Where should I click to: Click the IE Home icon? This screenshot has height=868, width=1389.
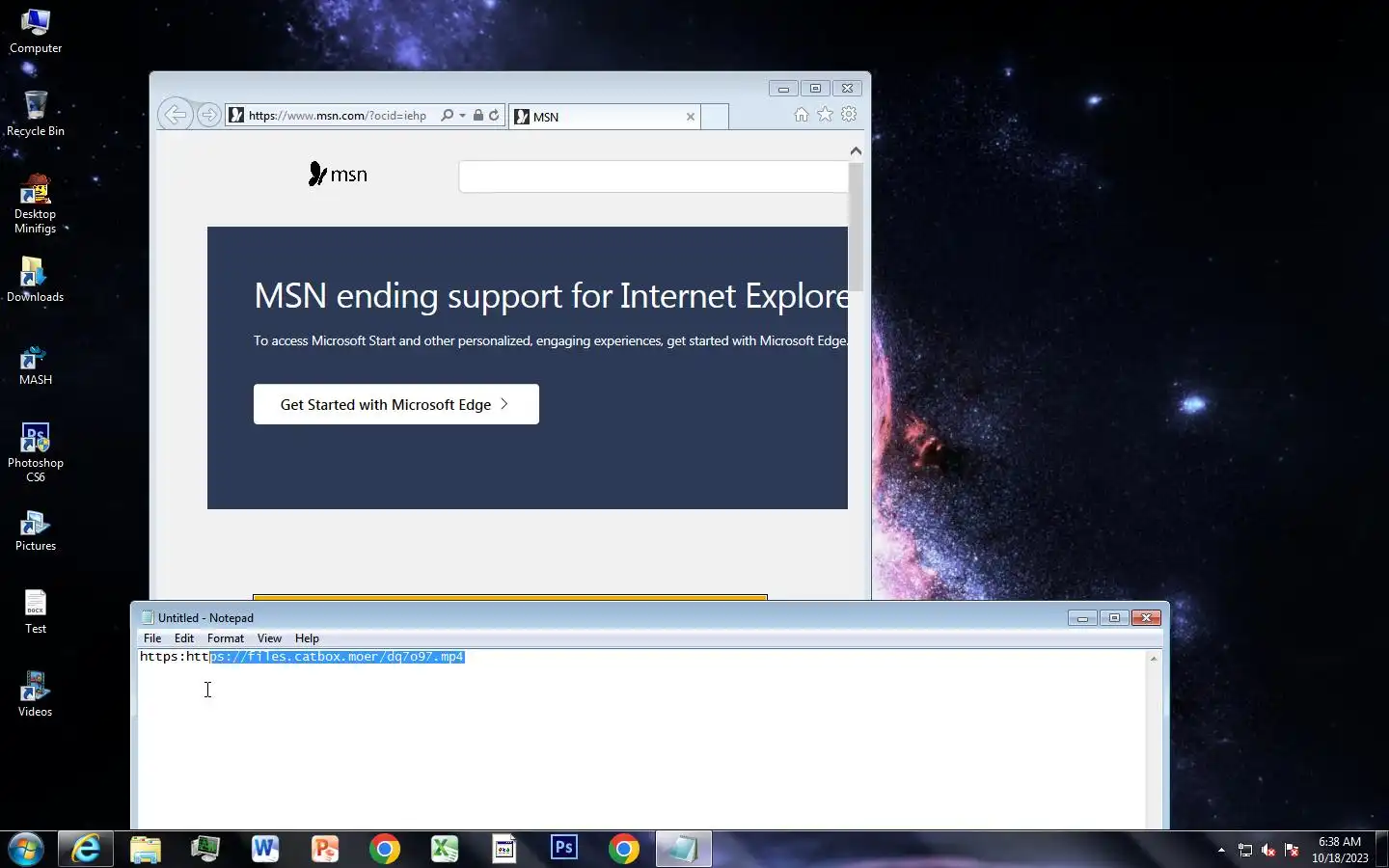[x=801, y=114]
